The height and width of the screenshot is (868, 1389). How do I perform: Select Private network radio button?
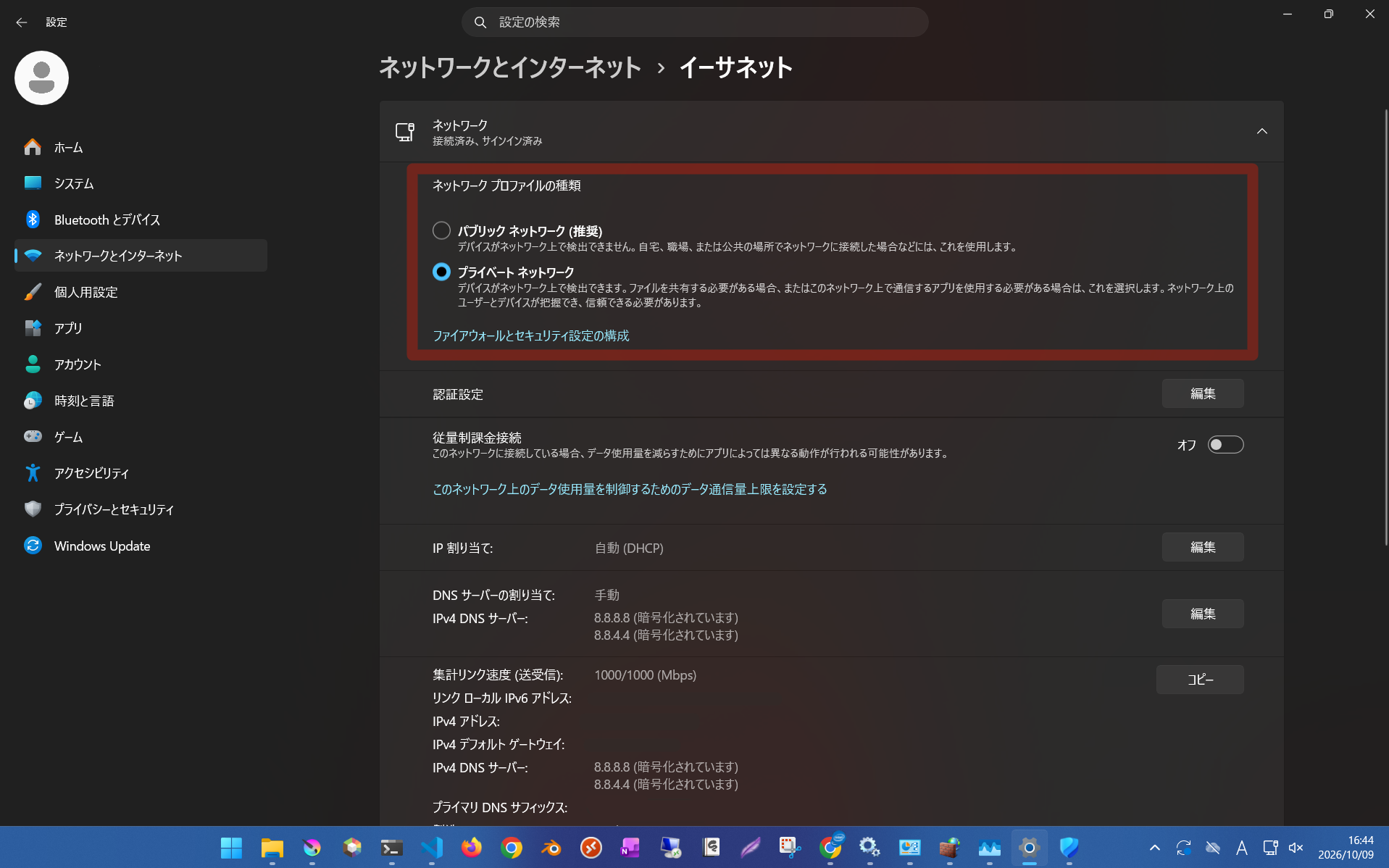441,272
